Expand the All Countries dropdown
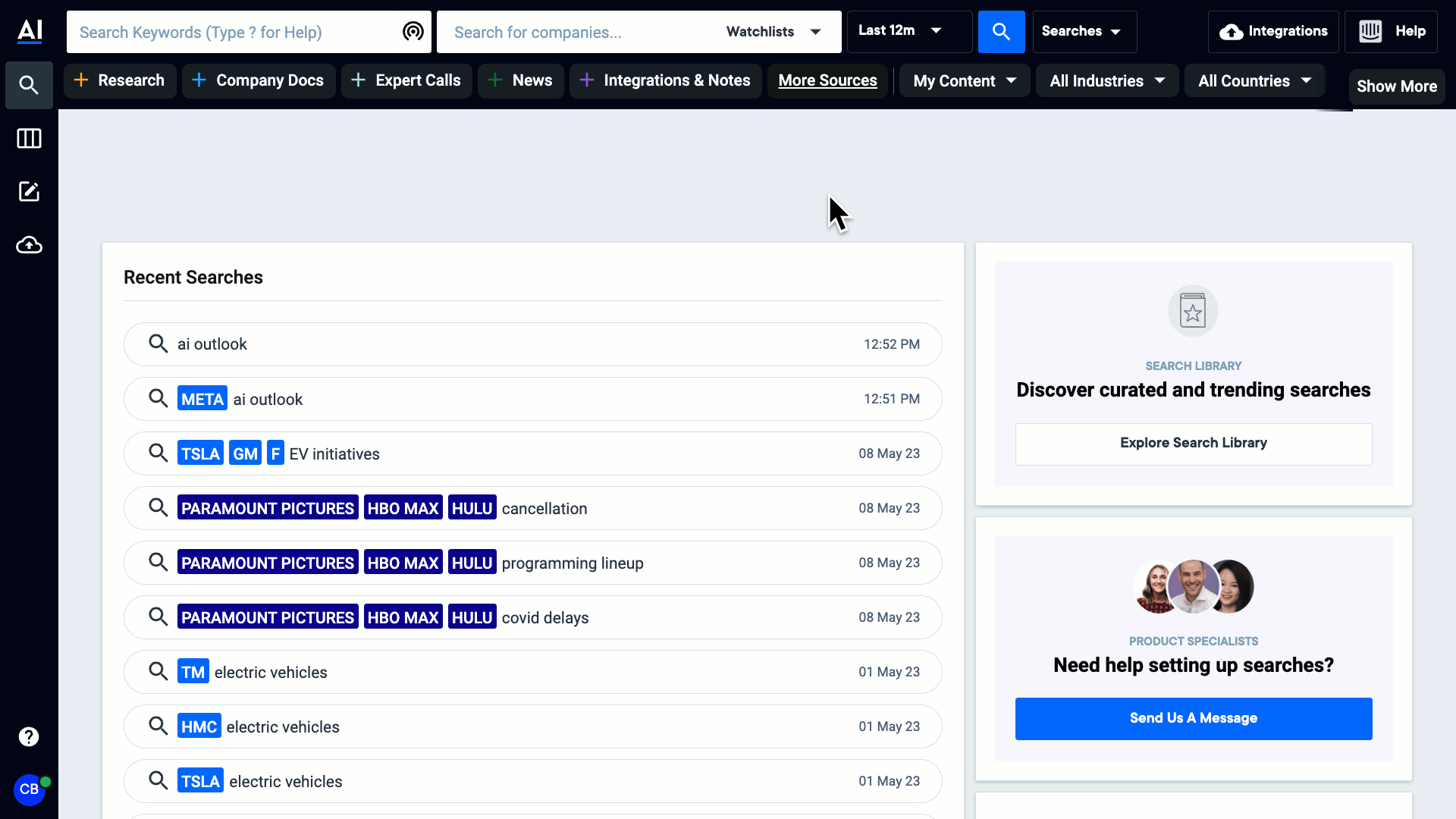Image resolution: width=1456 pixels, height=819 pixels. click(1254, 80)
